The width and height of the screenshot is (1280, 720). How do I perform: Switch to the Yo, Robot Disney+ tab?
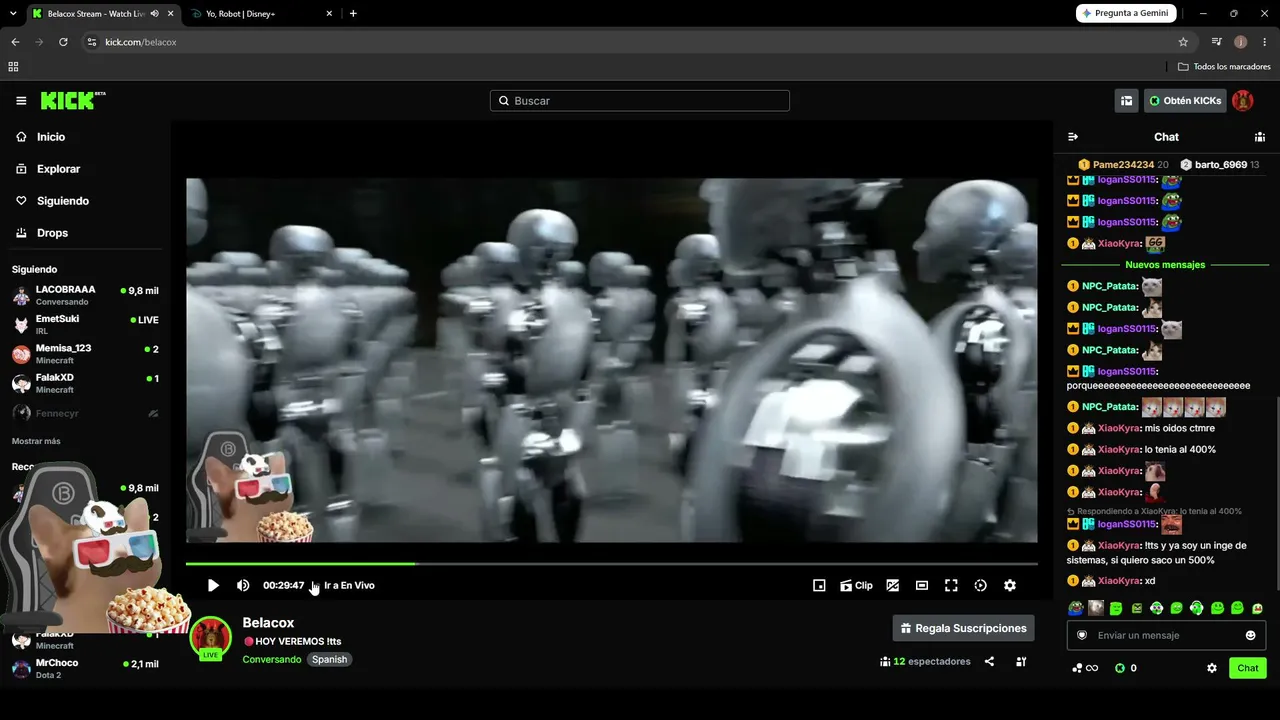coord(261,14)
